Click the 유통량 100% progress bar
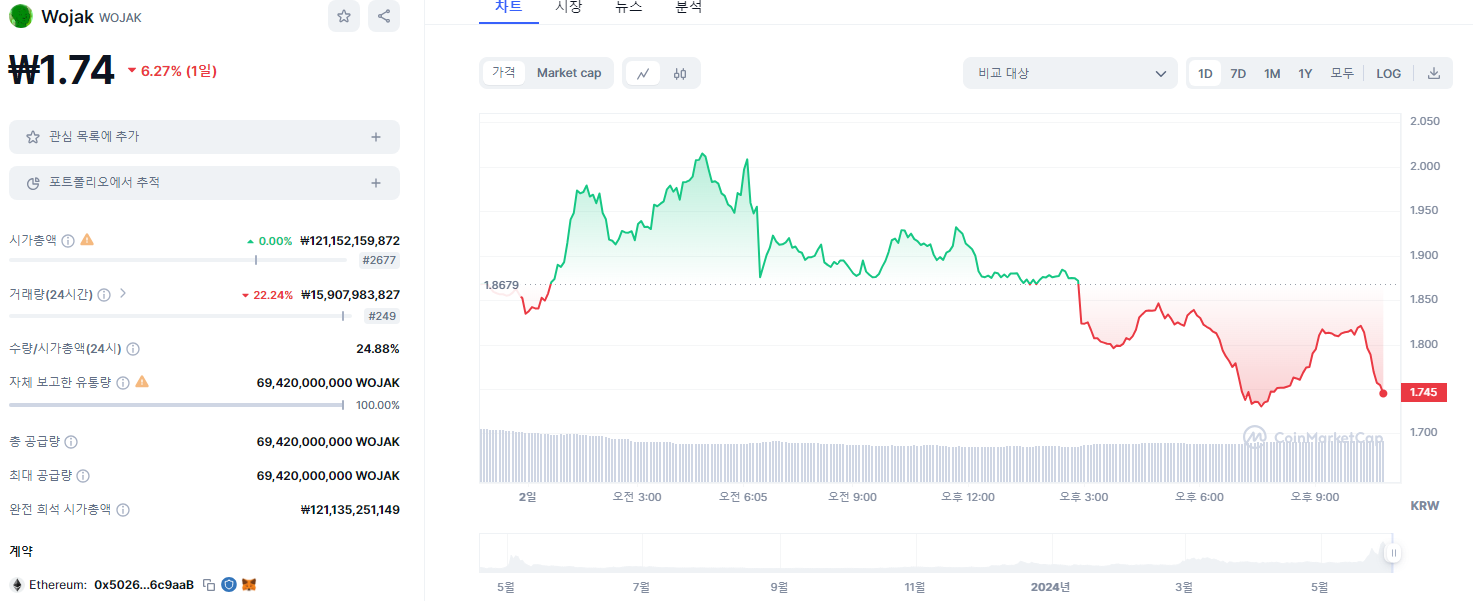1473x601 pixels. [176, 405]
